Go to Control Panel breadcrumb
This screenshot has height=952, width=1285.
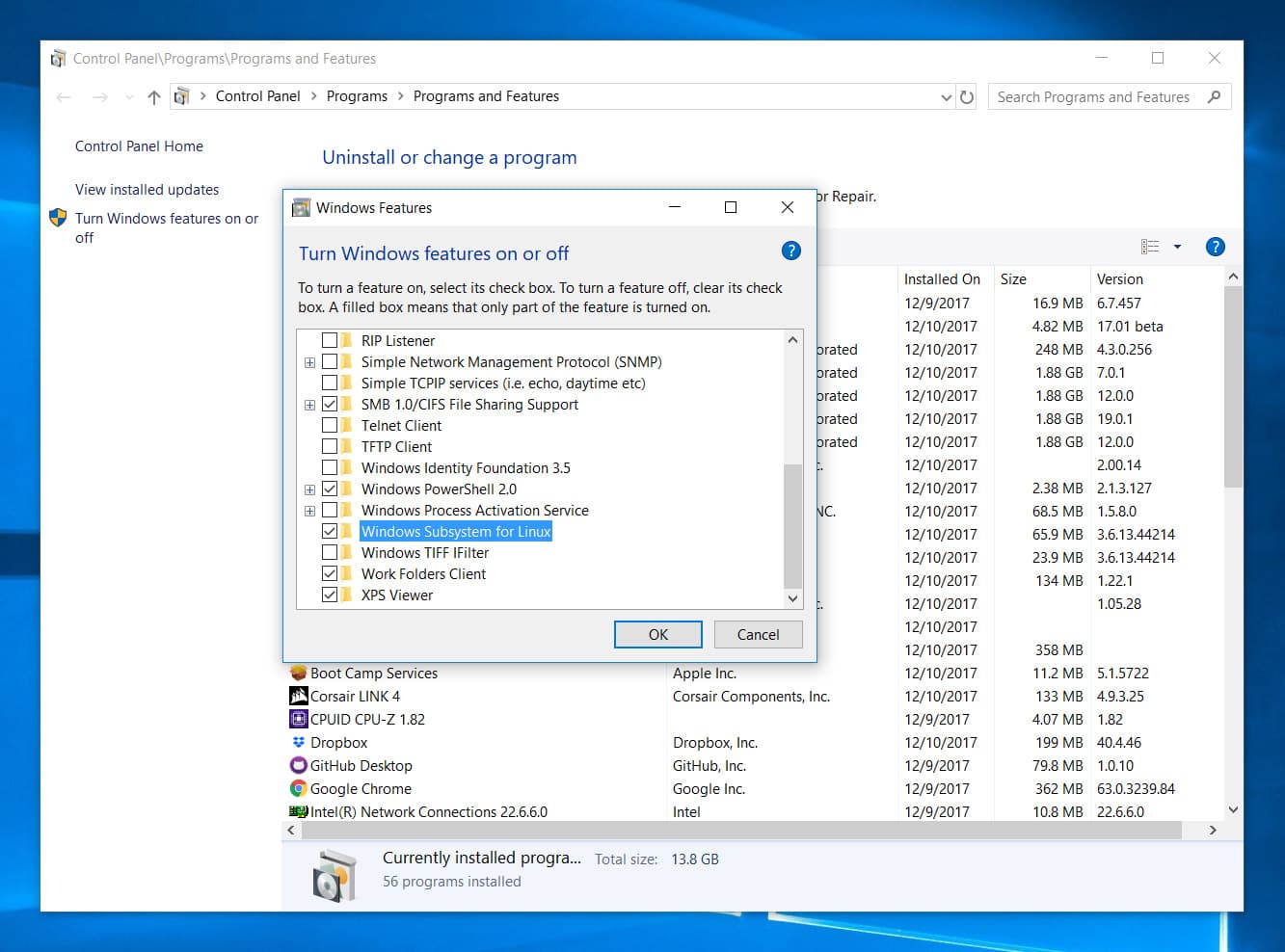[257, 96]
